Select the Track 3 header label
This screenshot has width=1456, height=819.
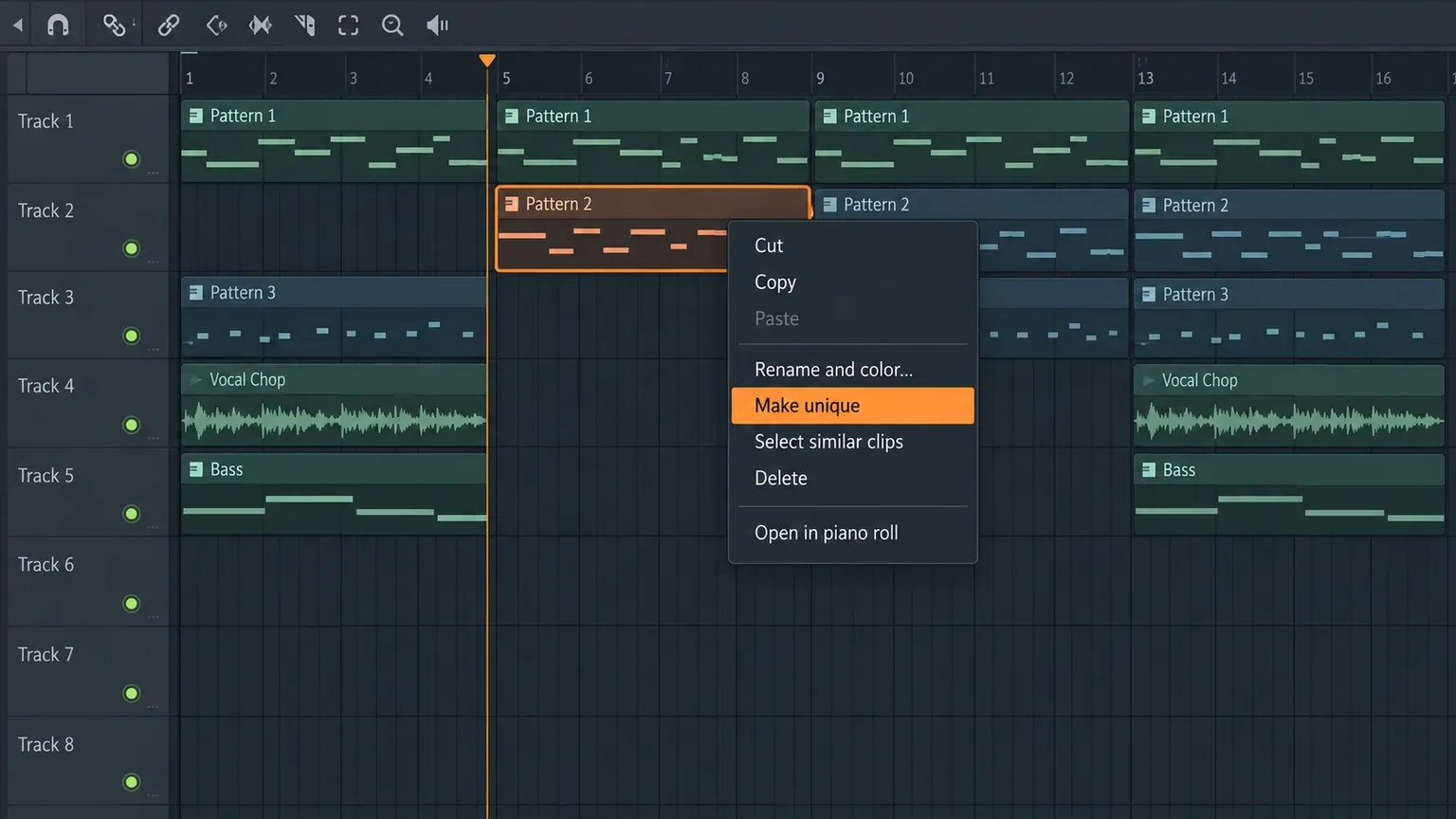point(45,298)
